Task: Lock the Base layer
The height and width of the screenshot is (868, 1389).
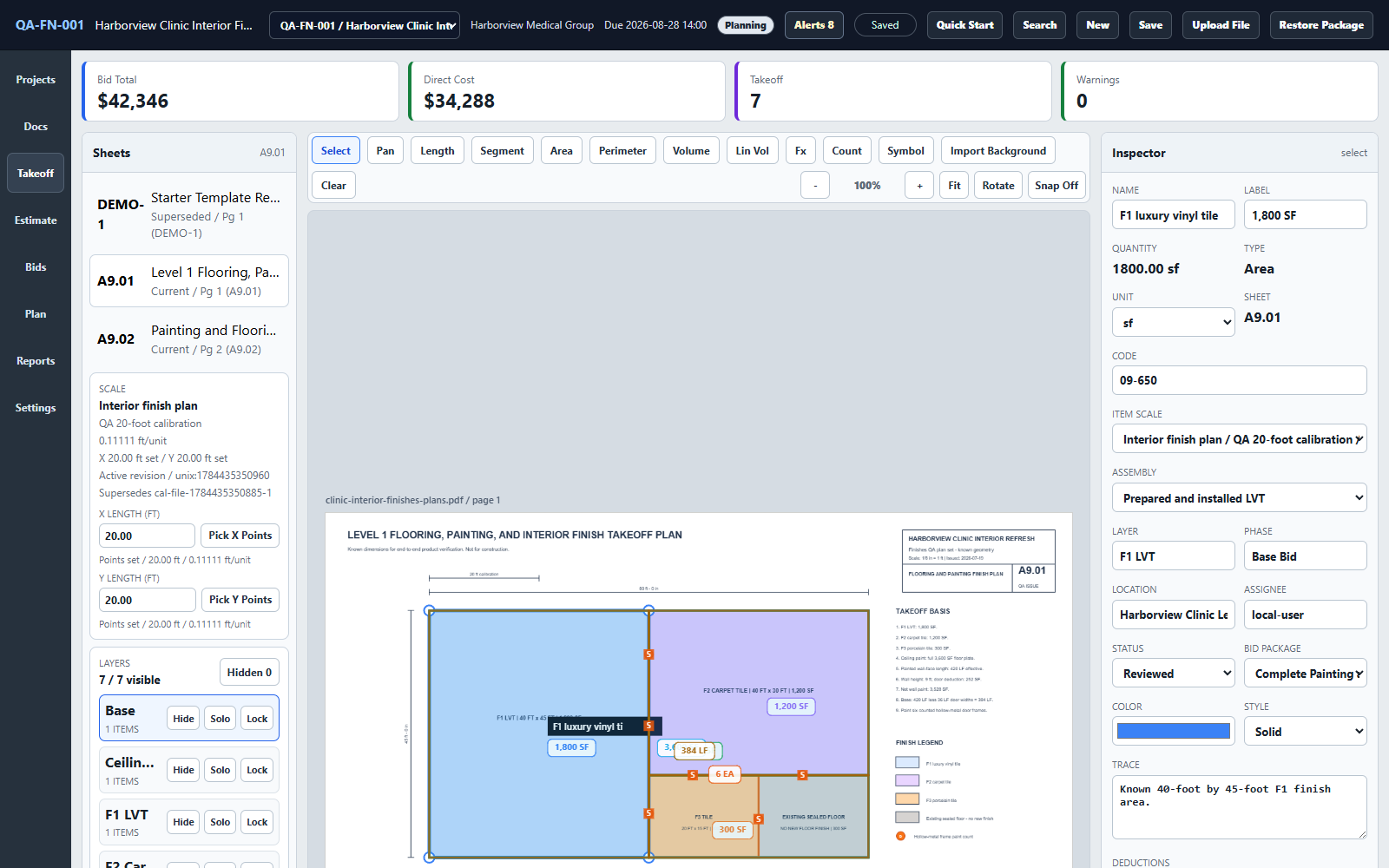Action: pos(257,719)
